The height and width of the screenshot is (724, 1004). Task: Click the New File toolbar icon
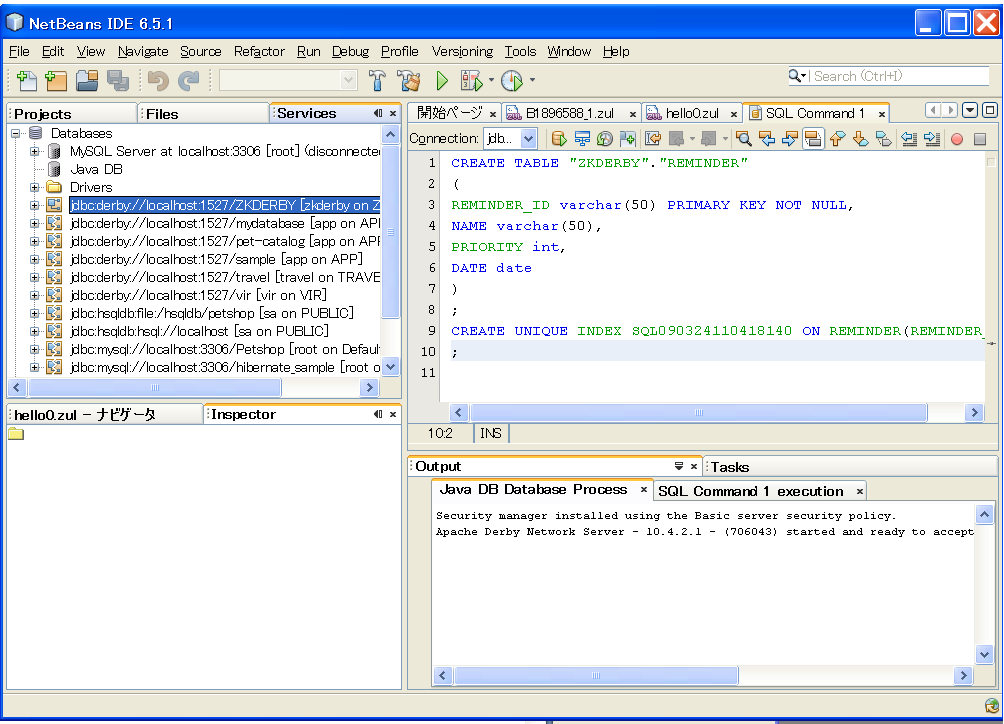coord(27,81)
